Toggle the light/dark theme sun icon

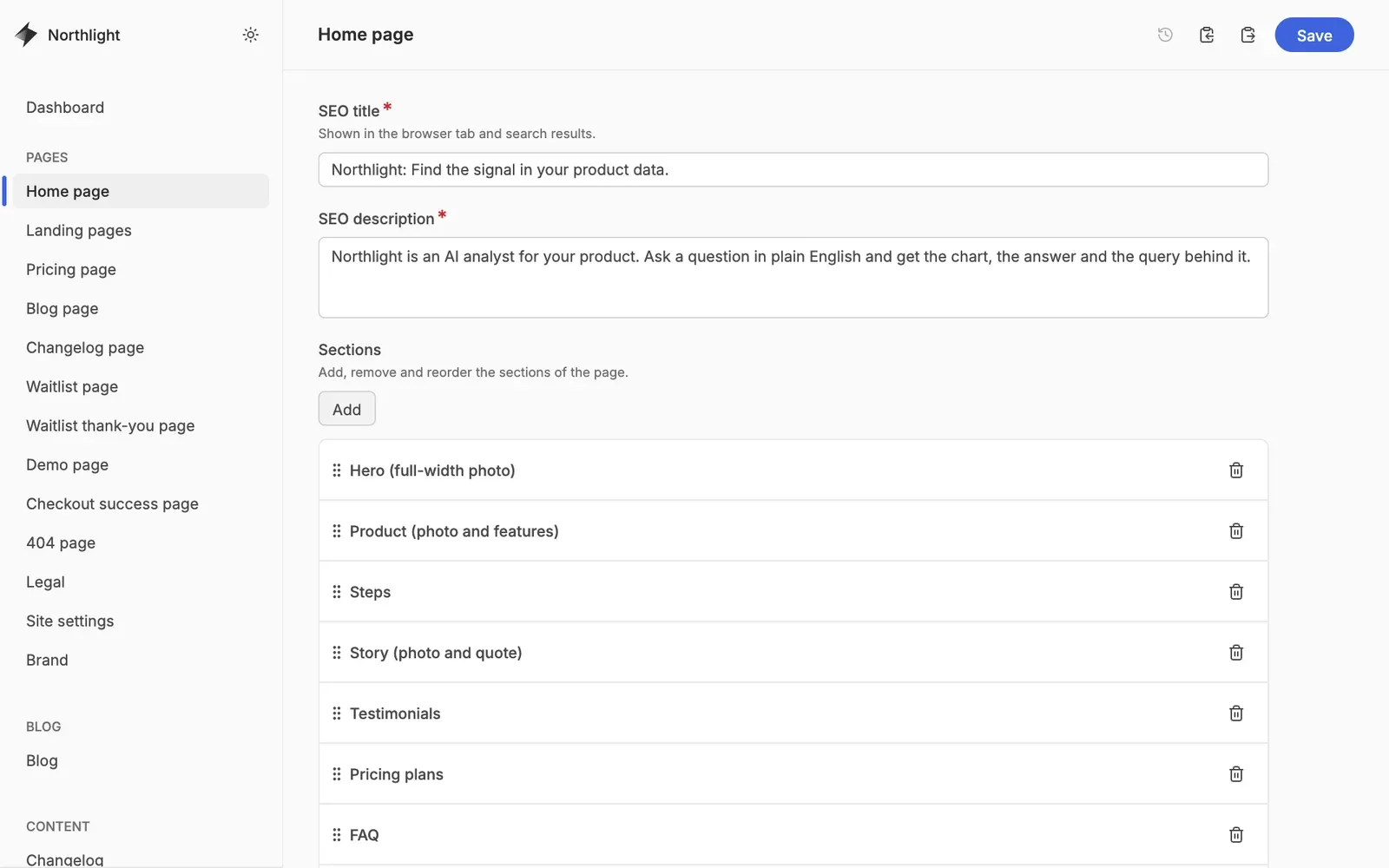[251, 35]
